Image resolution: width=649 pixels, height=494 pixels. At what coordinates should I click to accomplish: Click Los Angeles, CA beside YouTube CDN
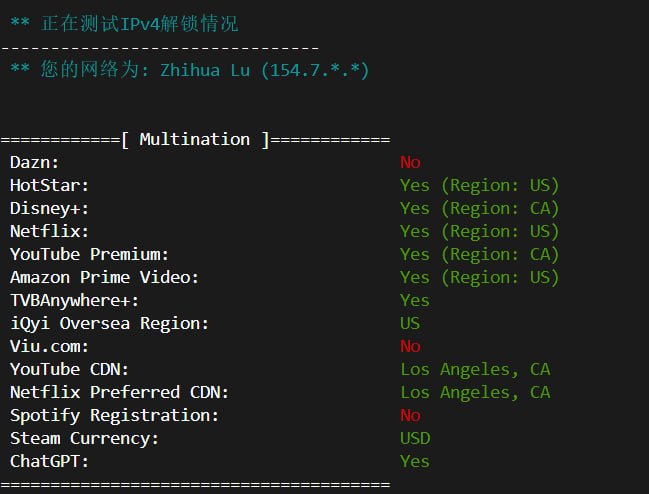[475, 369]
